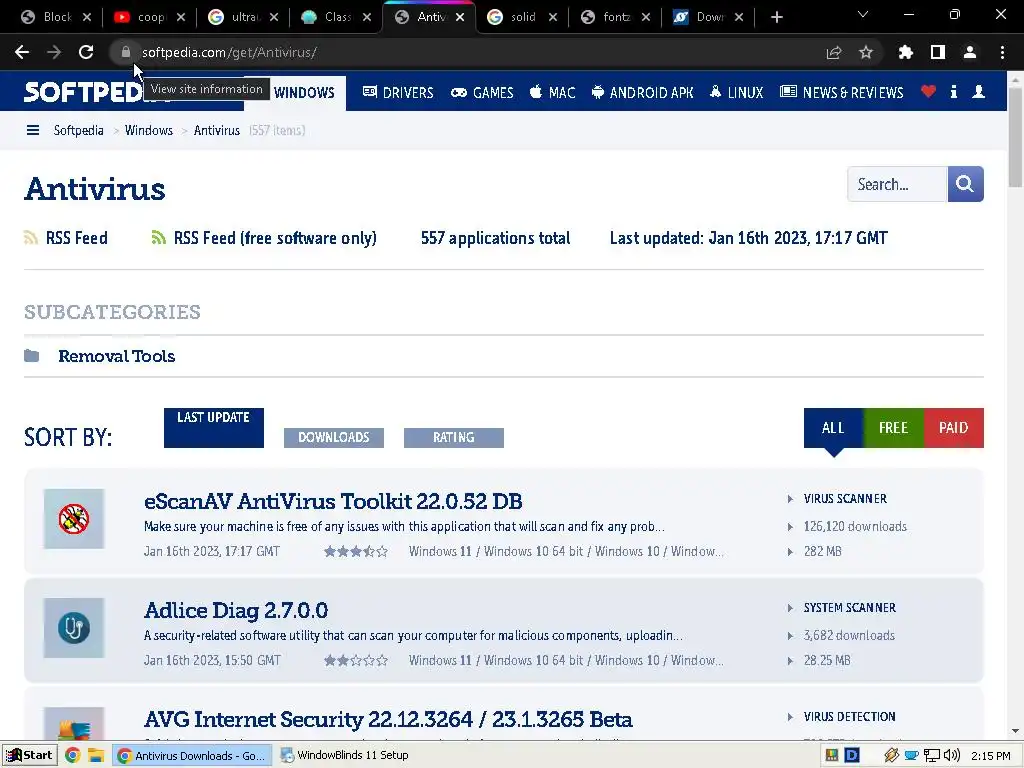Open the Adlice Diag 2.7.0.0 title link
This screenshot has width=1024, height=768.
[236, 610]
